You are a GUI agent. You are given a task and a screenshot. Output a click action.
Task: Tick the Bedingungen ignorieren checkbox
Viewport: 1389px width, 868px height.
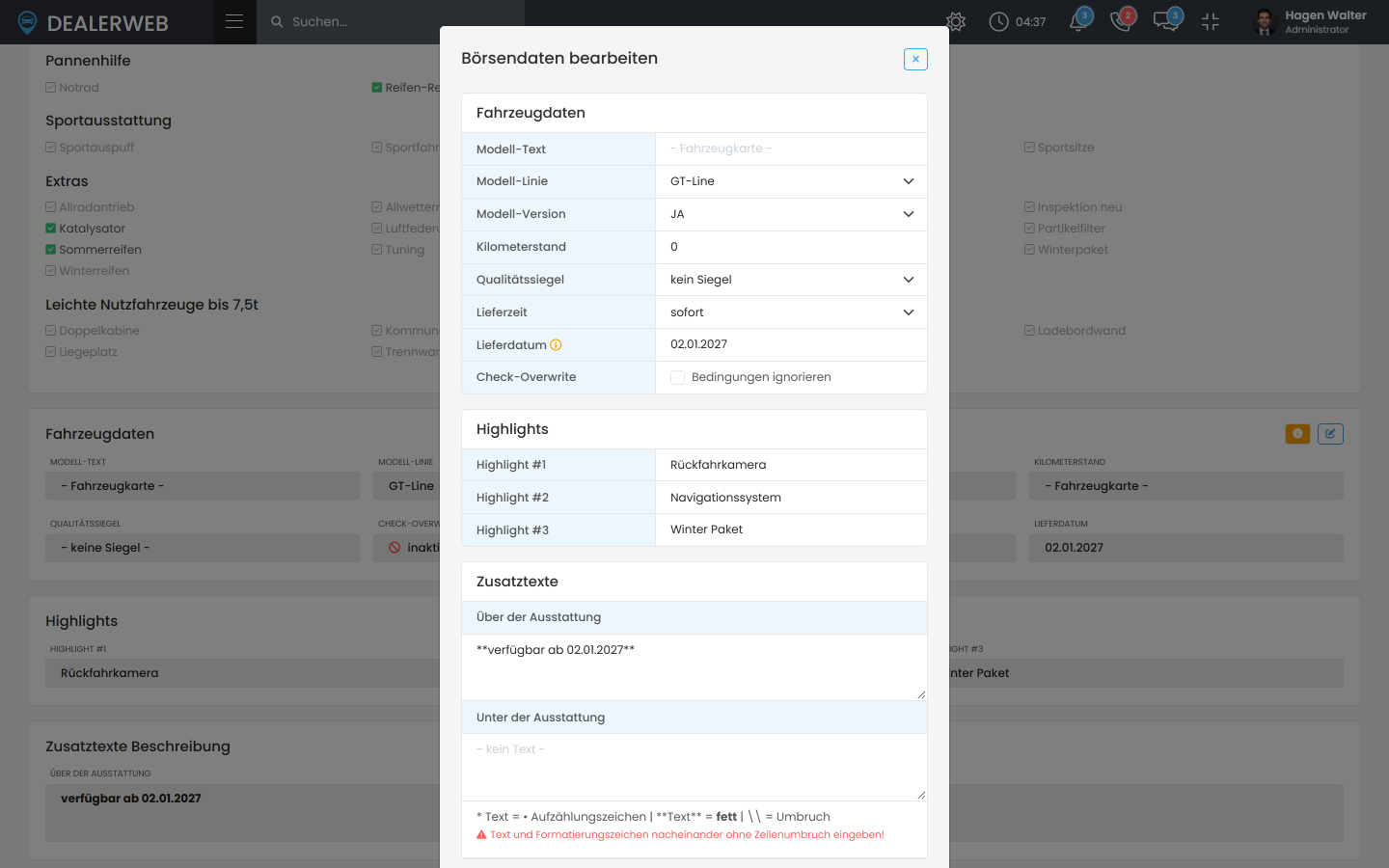point(678,377)
